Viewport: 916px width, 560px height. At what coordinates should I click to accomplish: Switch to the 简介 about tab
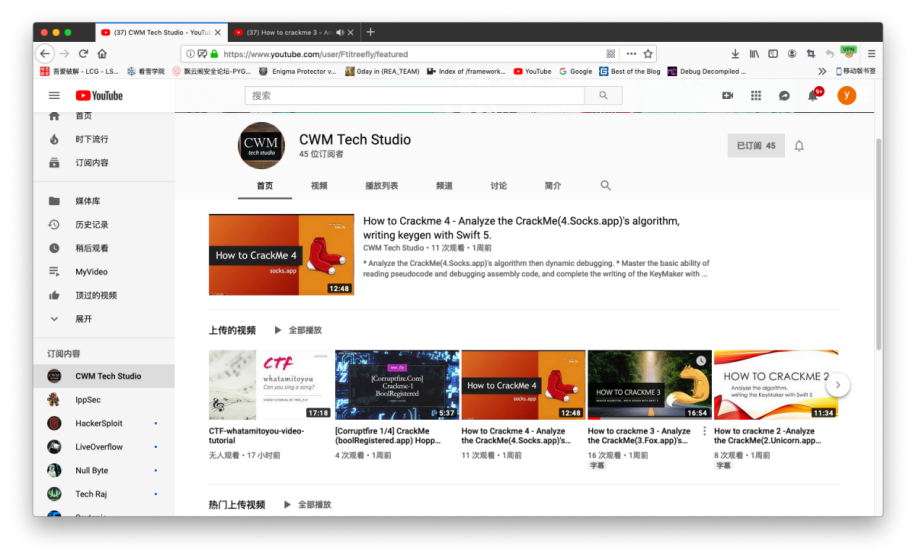point(553,186)
